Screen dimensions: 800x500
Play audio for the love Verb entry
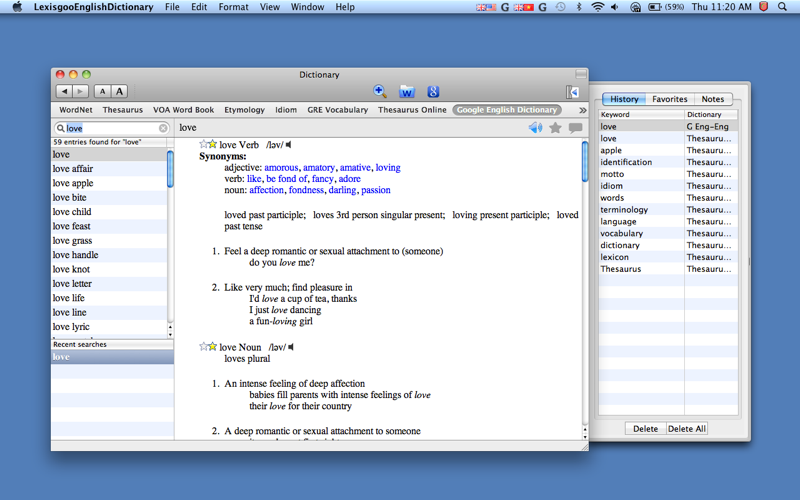coord(290,145)
